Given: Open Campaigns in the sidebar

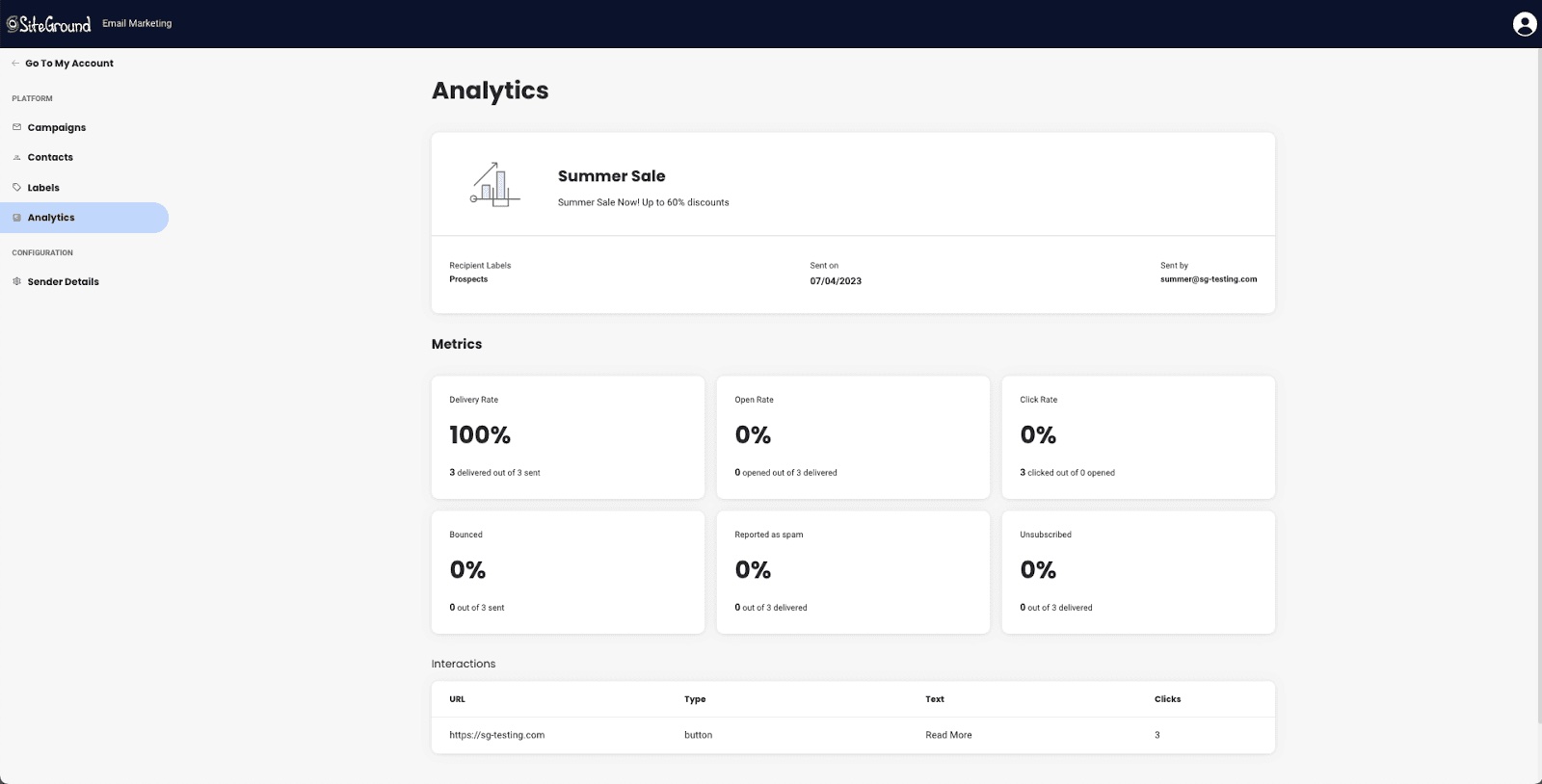Looking at the screenshot, I should [57, 127].
